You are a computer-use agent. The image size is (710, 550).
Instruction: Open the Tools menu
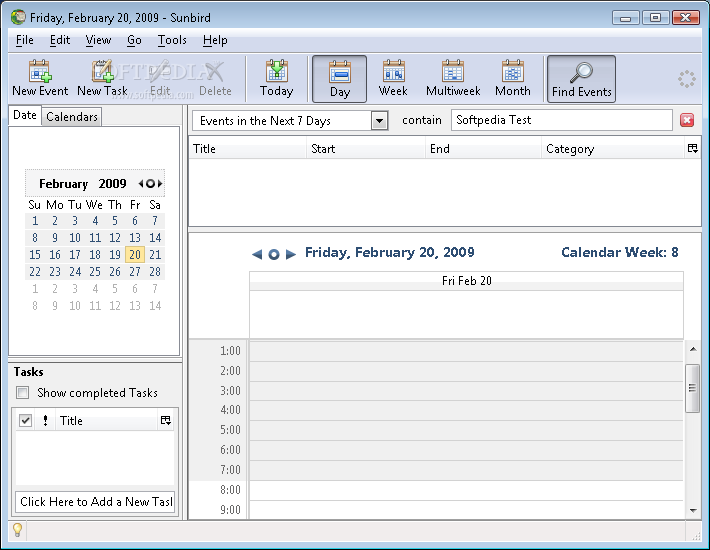[172, 40]
